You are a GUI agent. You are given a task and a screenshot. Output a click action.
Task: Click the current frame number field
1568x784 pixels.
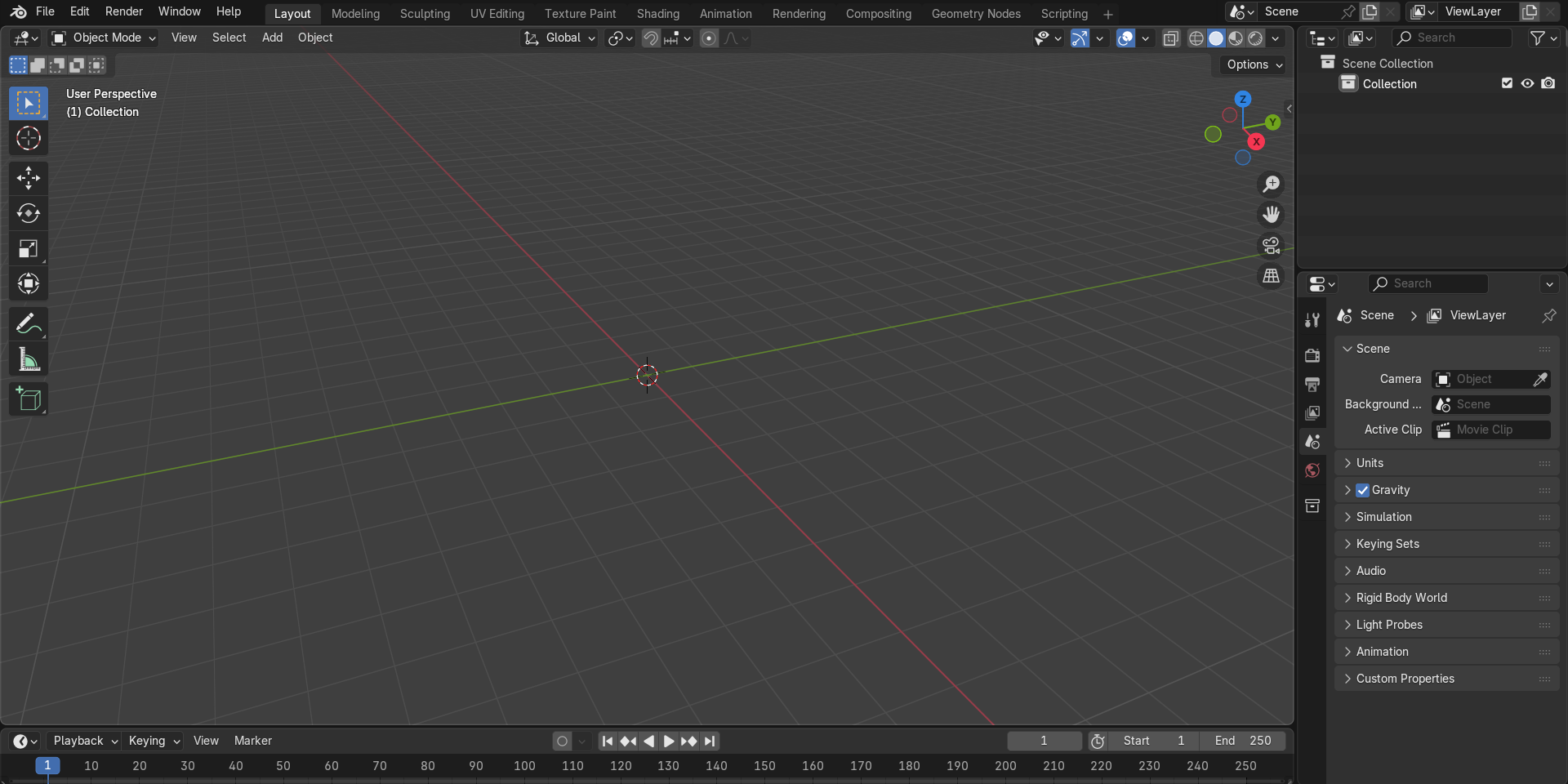point(1045,741)
